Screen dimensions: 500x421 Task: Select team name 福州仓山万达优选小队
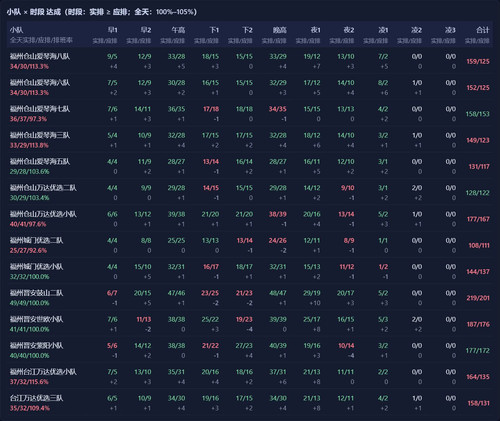(43, 214)
